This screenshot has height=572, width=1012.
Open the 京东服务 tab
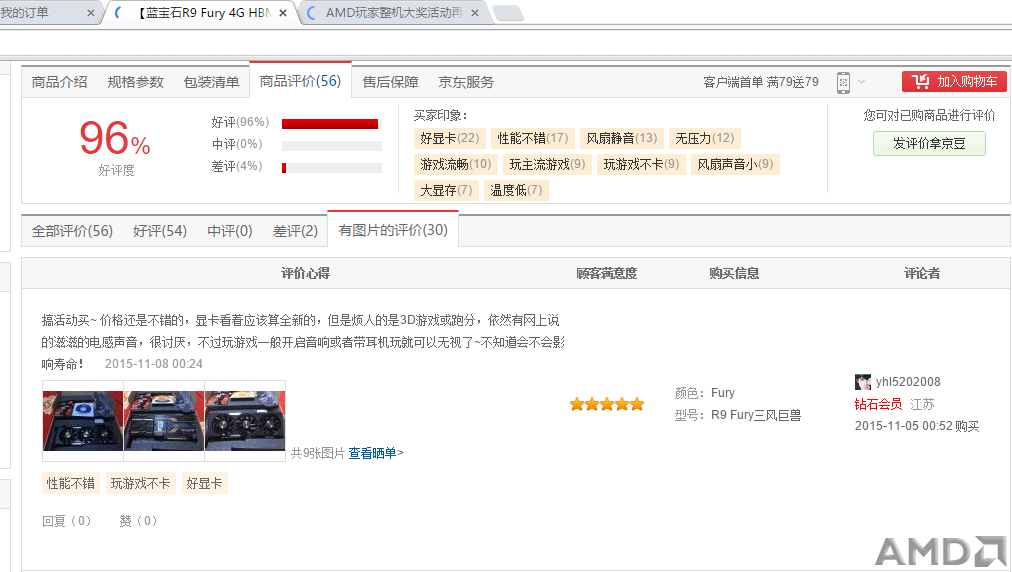tap(466, 82)
